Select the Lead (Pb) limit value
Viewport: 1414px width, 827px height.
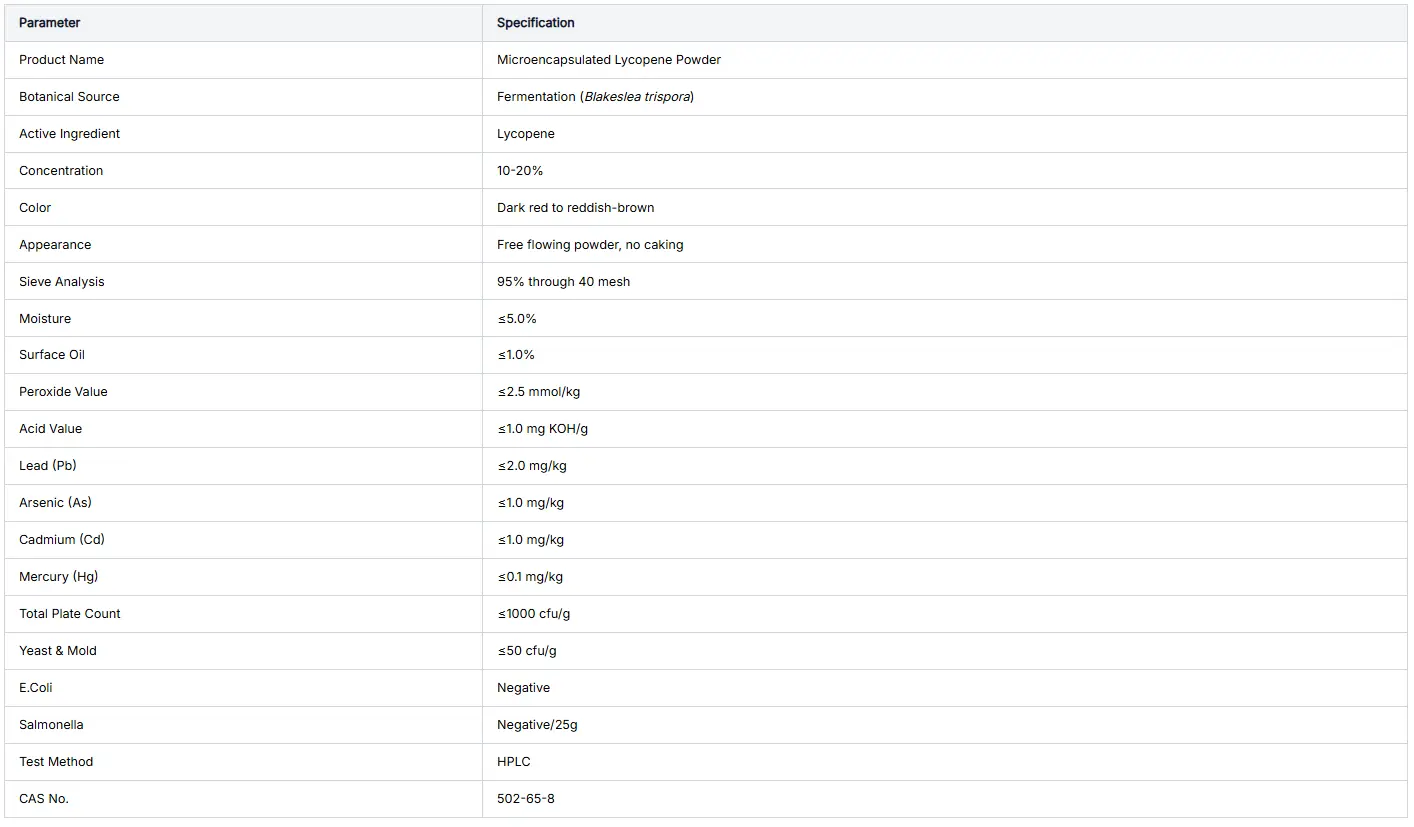(x=532, y=466)
